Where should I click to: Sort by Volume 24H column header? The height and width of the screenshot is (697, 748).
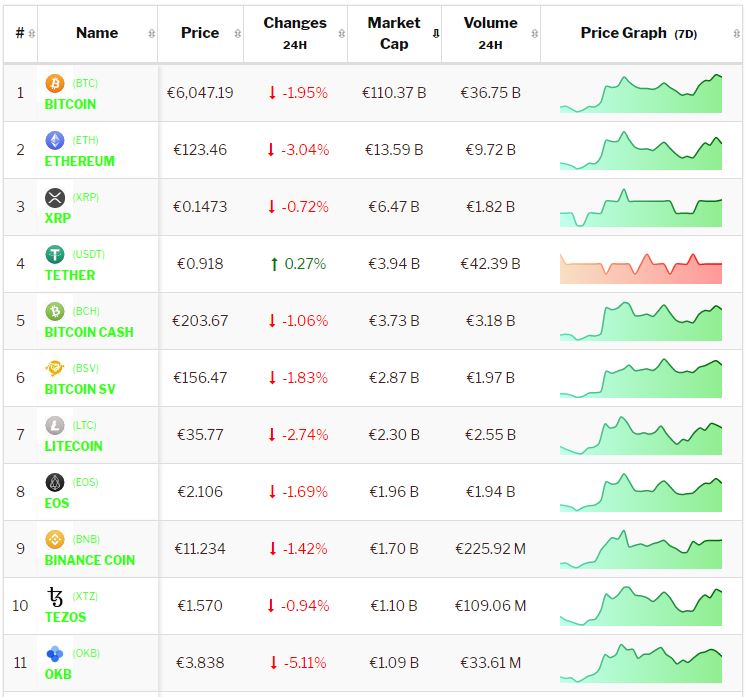[490, 33]
